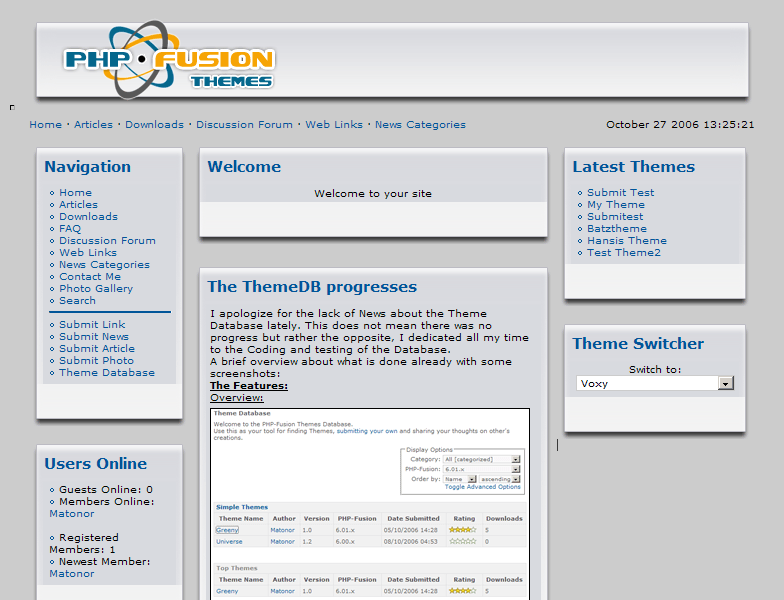Viewport: 784px width, 600px height.
Task: Go to News Categories in Navigation panel
Action: pyautogui.click(x=104, y=264)
